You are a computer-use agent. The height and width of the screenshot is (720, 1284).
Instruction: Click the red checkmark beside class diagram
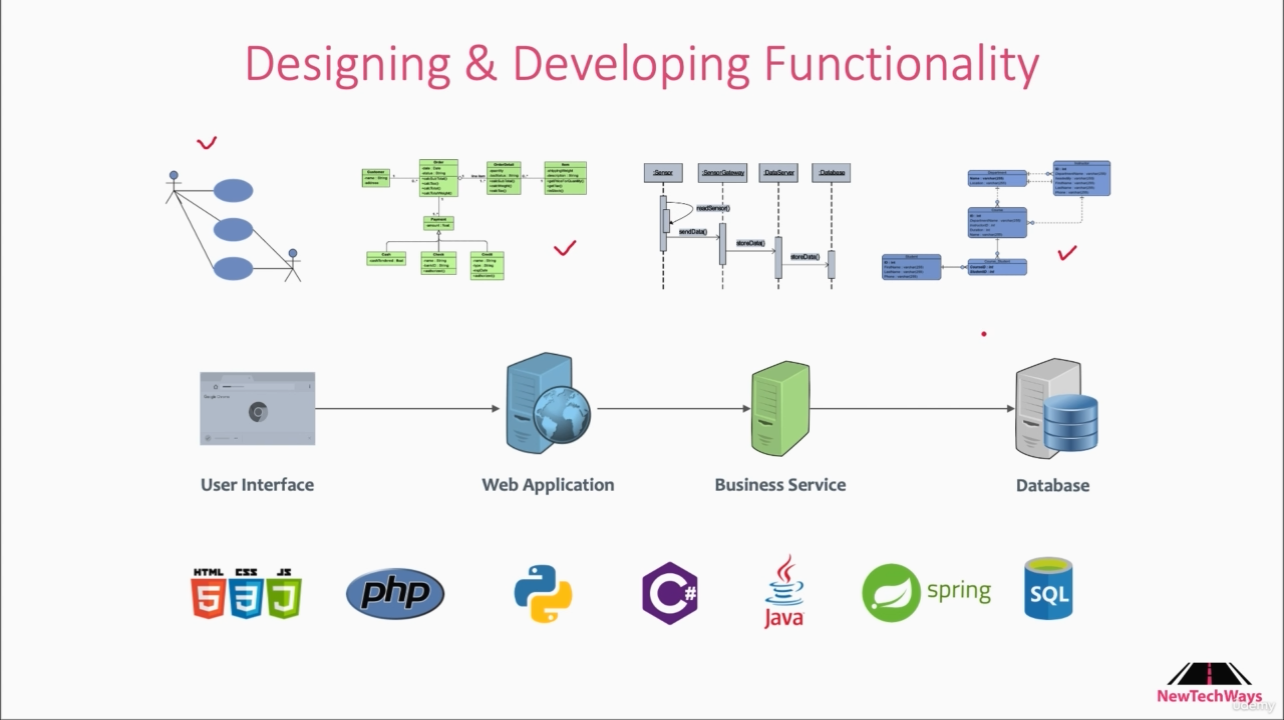coord(565,247)
